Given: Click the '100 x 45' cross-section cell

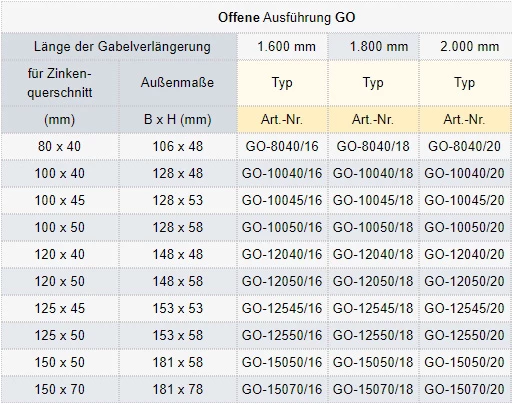Looking at the screenshot, I should [60, 200].
